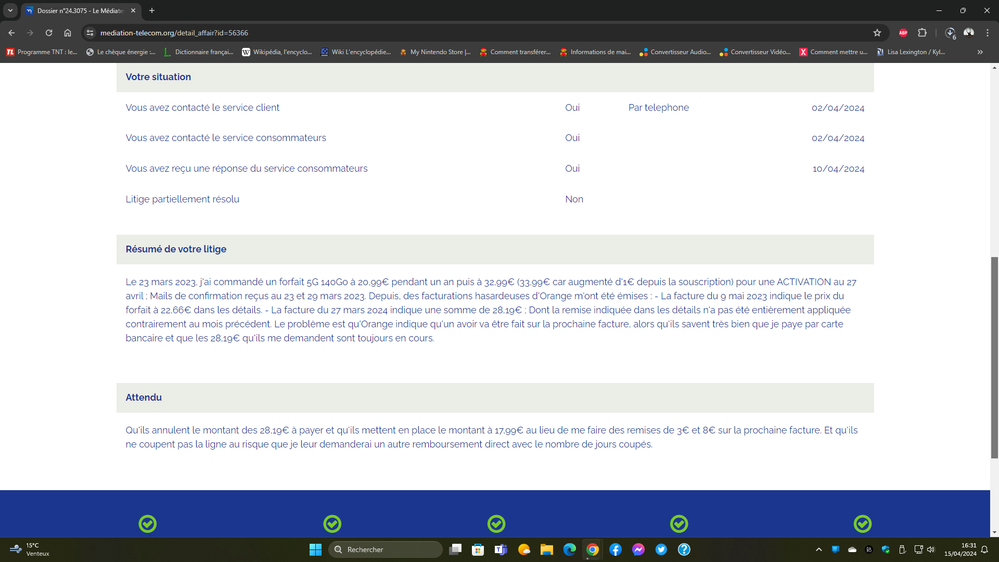Switch to Google Chrome in the taskbar
Image resolution: width=999 pixels, height=562 pixels.
(x=593, y=549)
